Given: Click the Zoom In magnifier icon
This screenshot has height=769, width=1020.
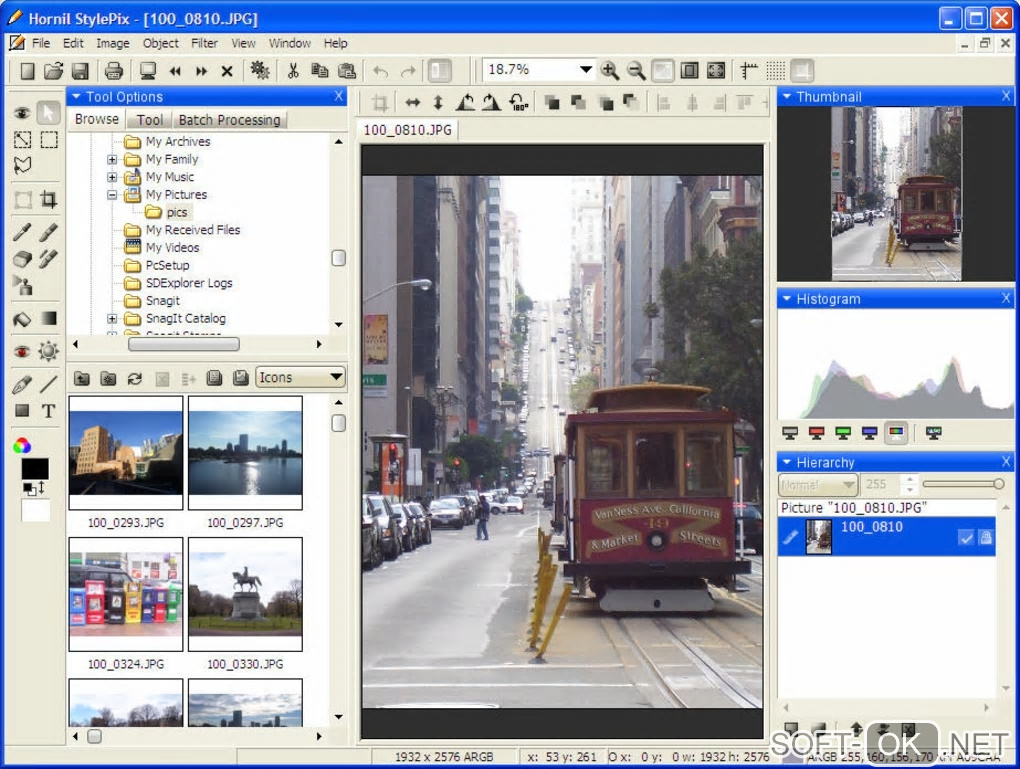Looking at the screenshot, I should coord(610,70).
